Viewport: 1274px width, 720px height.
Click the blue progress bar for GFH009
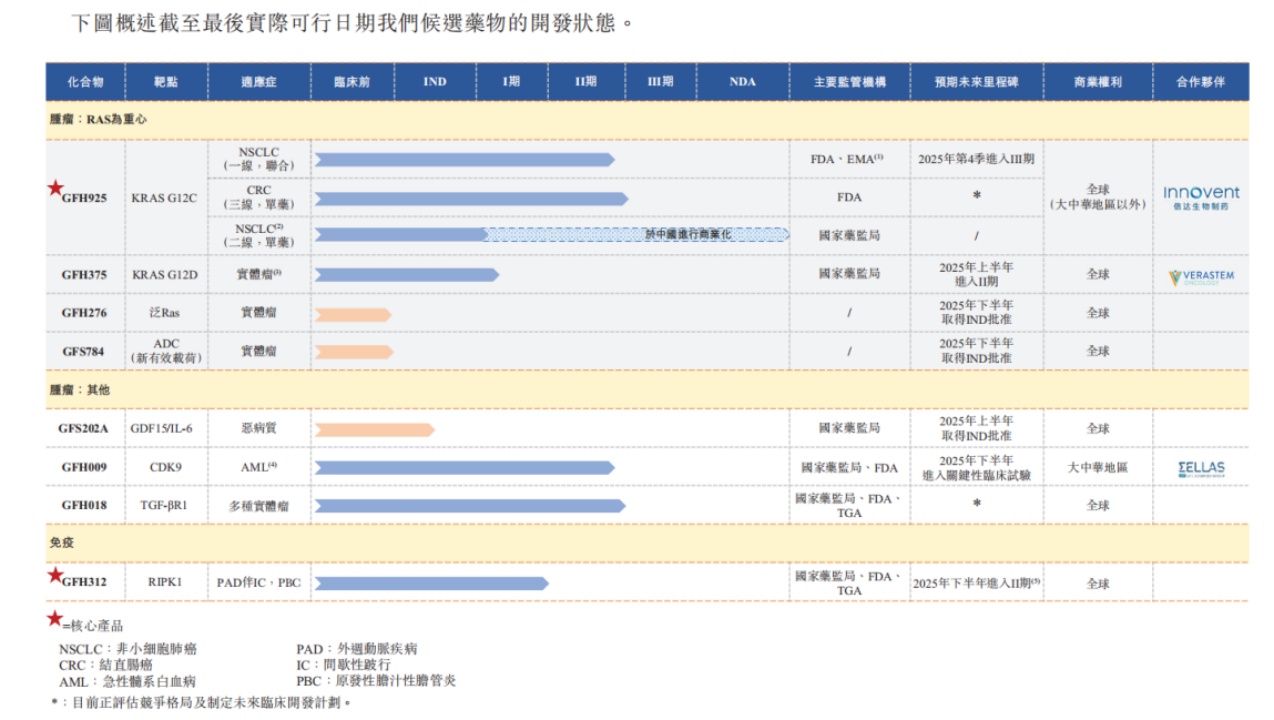464,468
